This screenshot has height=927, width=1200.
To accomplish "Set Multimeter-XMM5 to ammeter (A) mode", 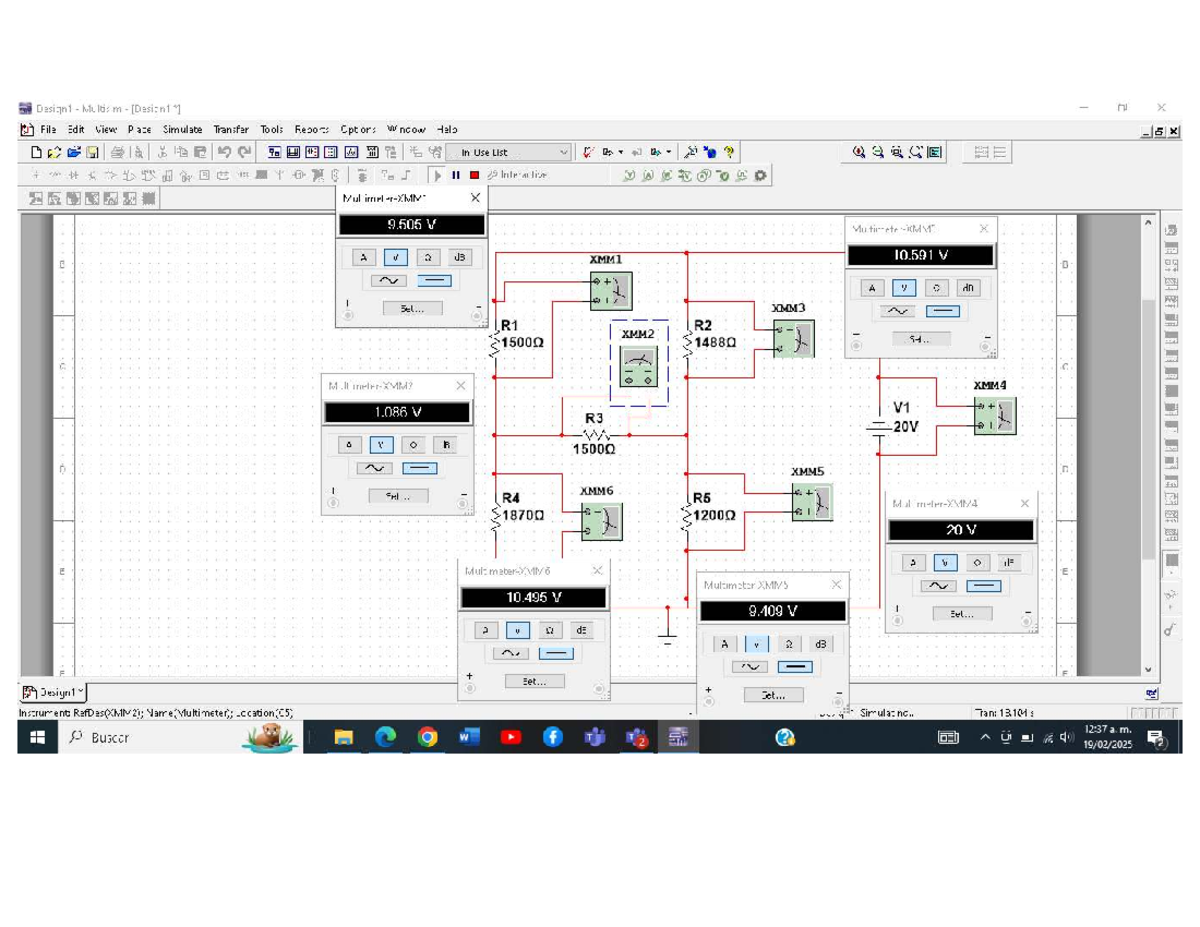I will tap(725, 644).
